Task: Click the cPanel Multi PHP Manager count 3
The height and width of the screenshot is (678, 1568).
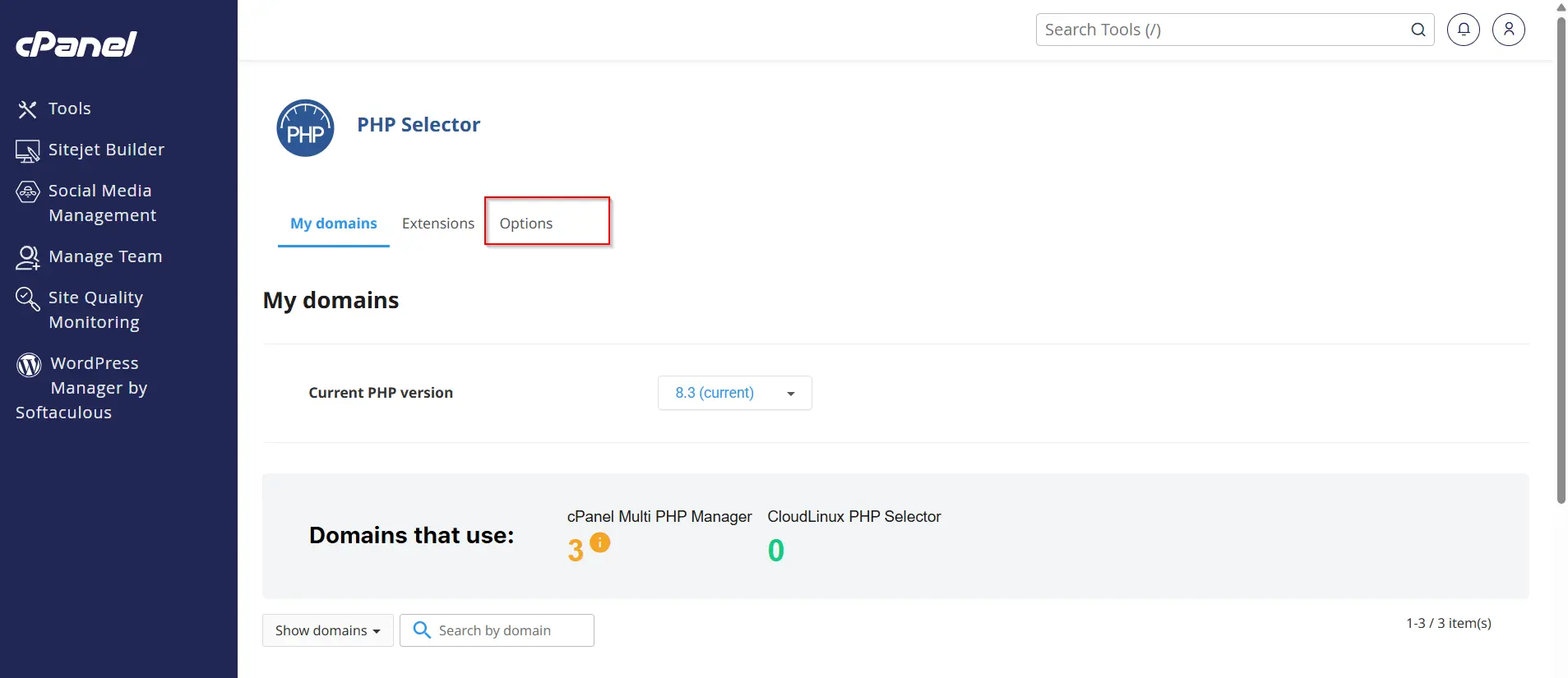Action: [576, 550]
